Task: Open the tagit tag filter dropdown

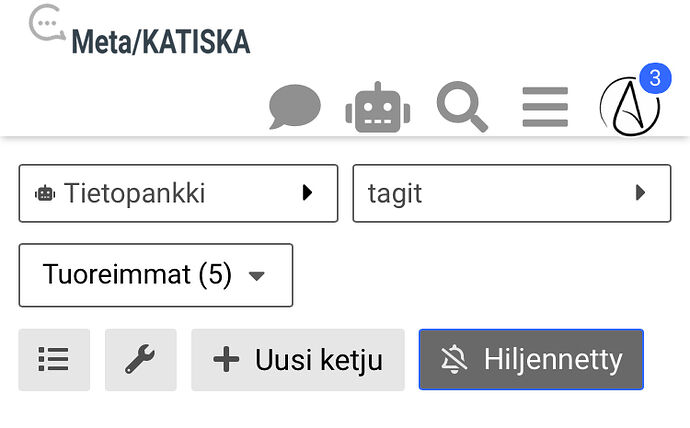Action: coord(511,193)
